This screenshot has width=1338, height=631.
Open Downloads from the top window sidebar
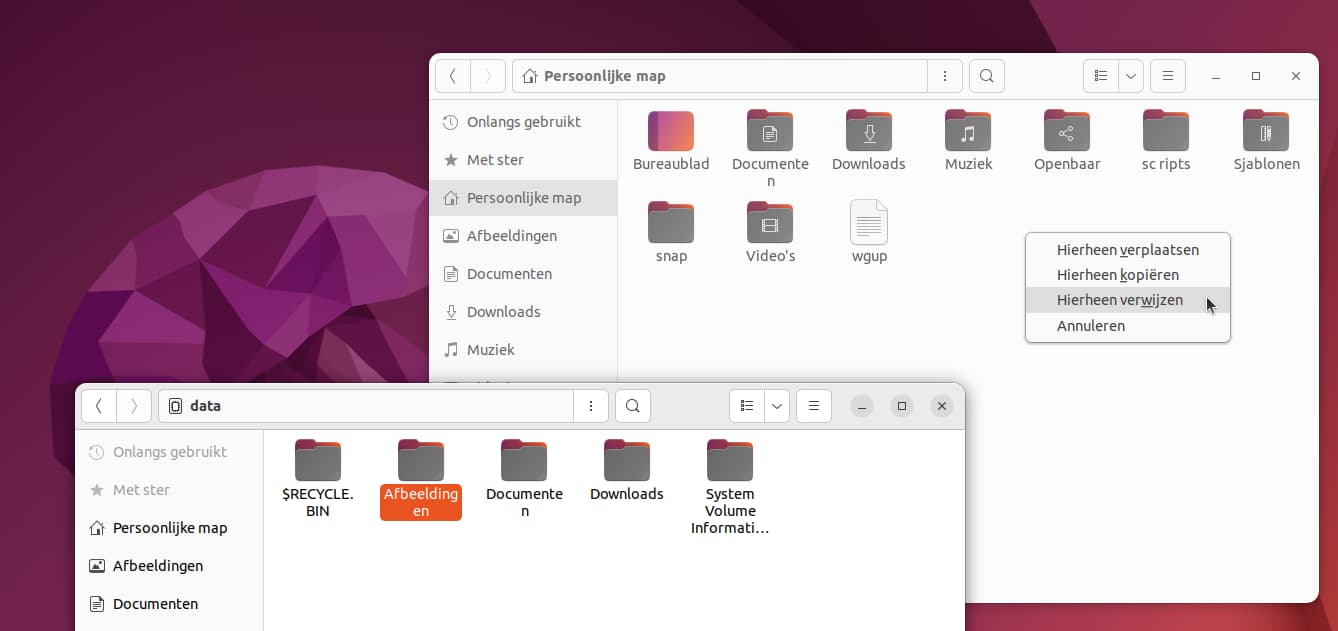pyautogui.click(x=504, y=311)
